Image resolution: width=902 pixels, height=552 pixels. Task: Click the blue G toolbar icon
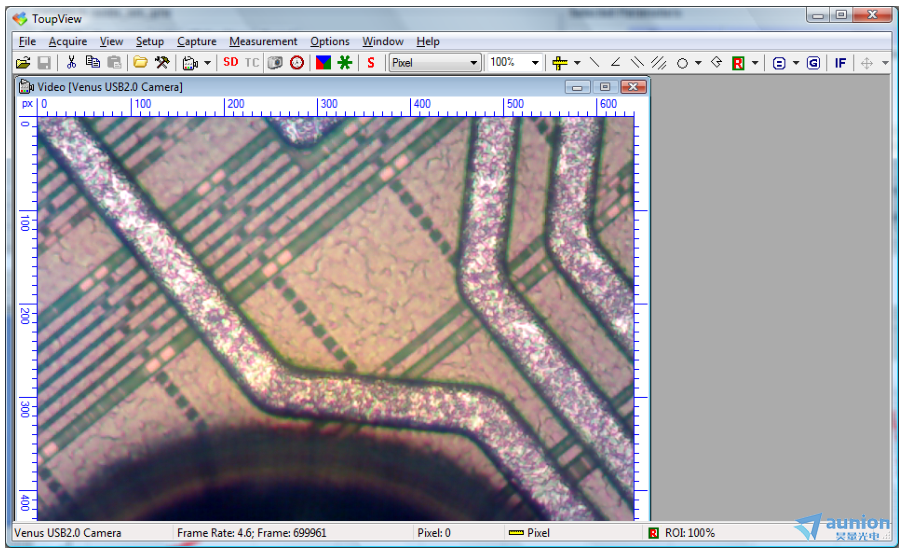[813, 63]
